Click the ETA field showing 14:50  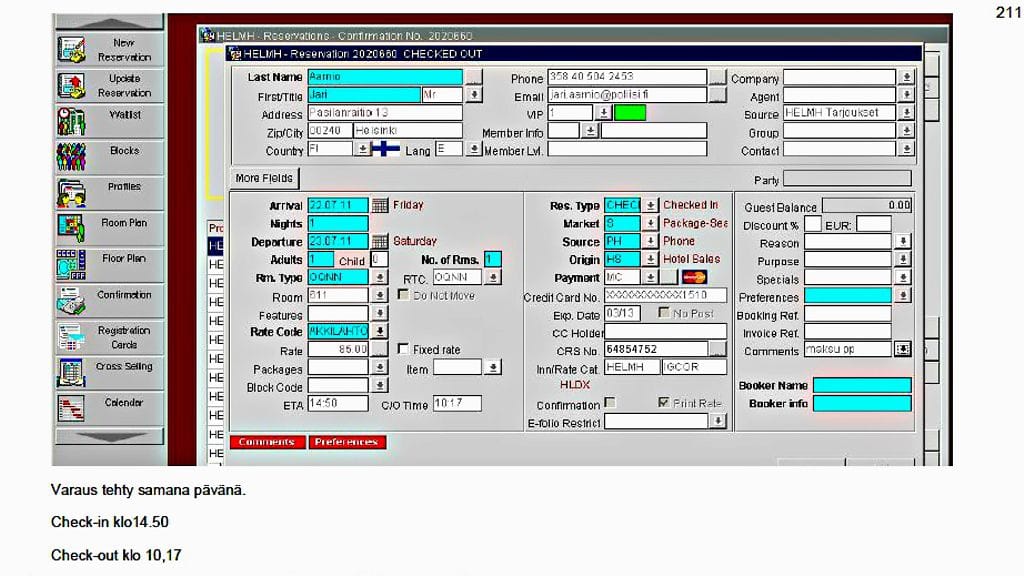(x=338, y=404)
